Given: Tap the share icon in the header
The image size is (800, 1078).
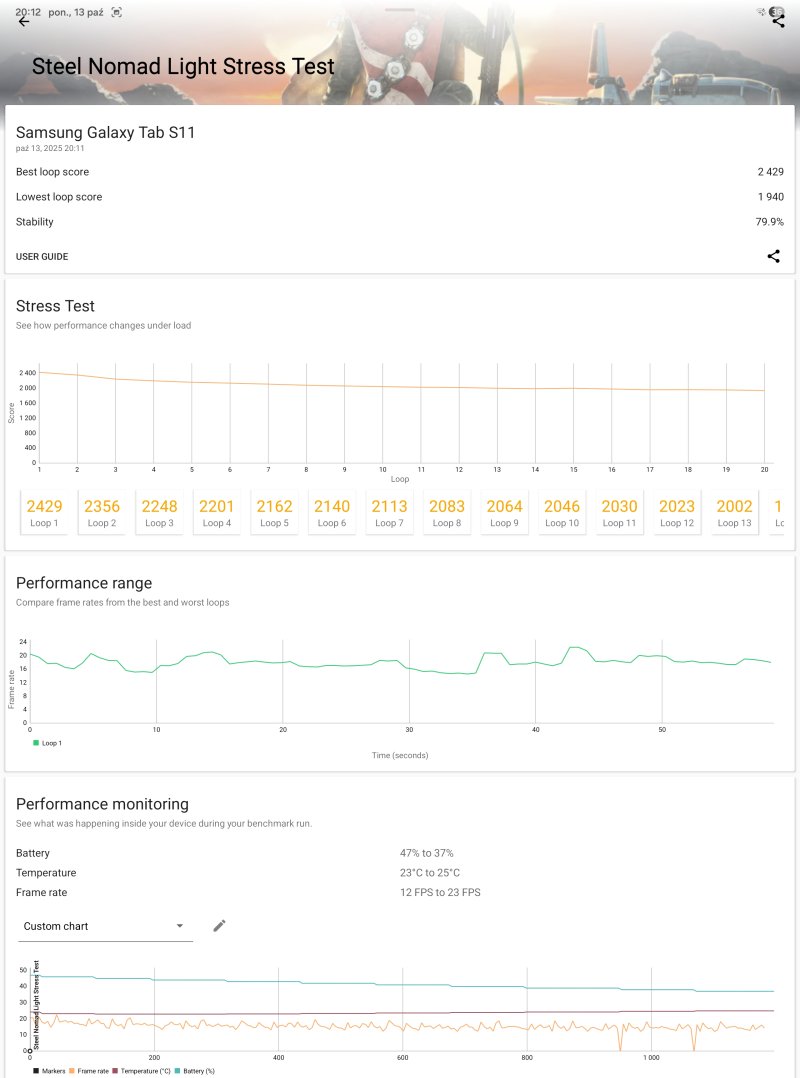Looking at the screenshot, I should (778, 22).
